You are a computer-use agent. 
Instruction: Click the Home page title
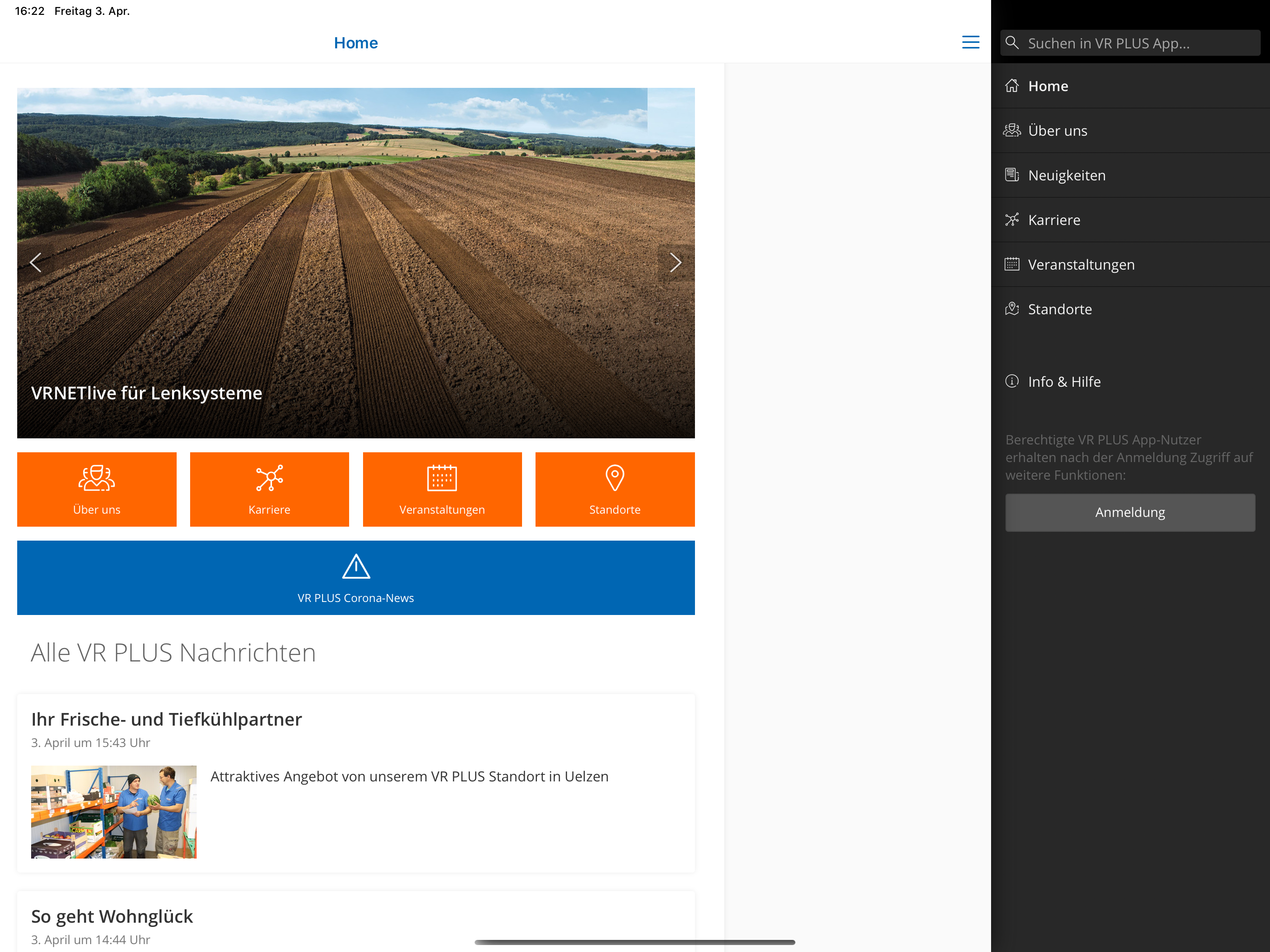click(356, 42)
